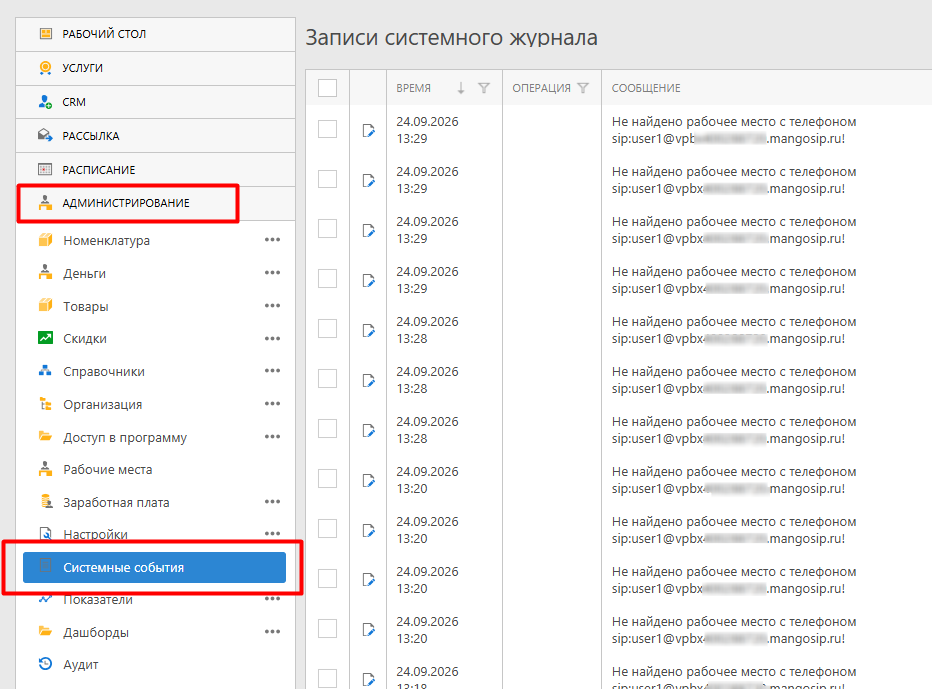Click the Аудит clock icon
Viewport: 932px width, 689px height.
(45, 664)
